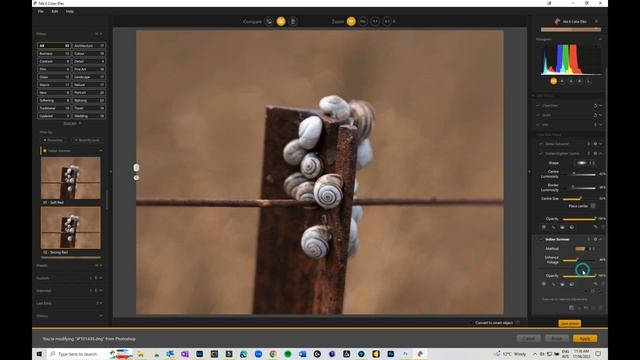The image size is (640, 360).
Task: Collapse the Histogram panel
Action: 600,39
